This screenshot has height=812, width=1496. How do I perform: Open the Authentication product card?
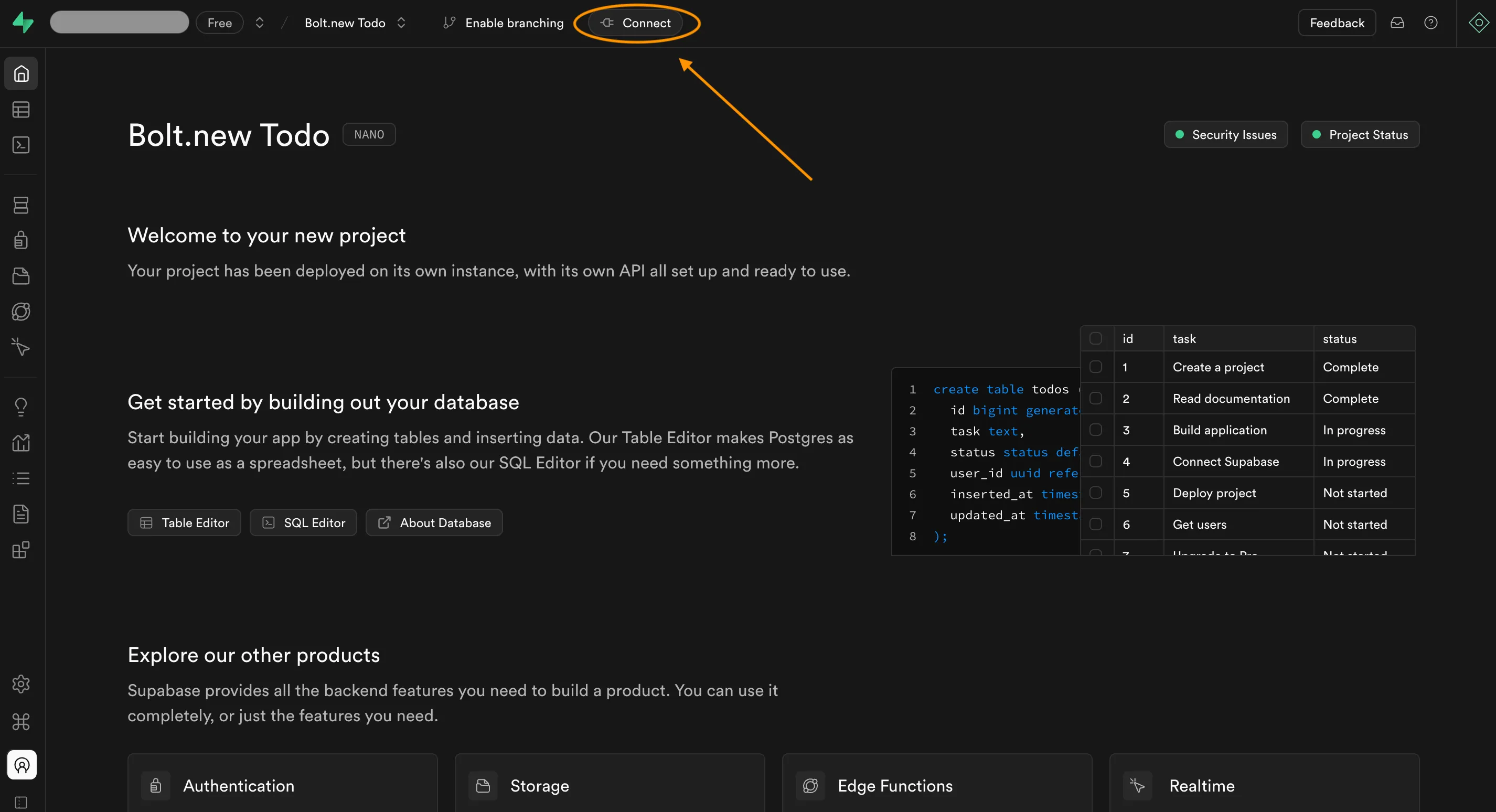click(x=282, y=785)
